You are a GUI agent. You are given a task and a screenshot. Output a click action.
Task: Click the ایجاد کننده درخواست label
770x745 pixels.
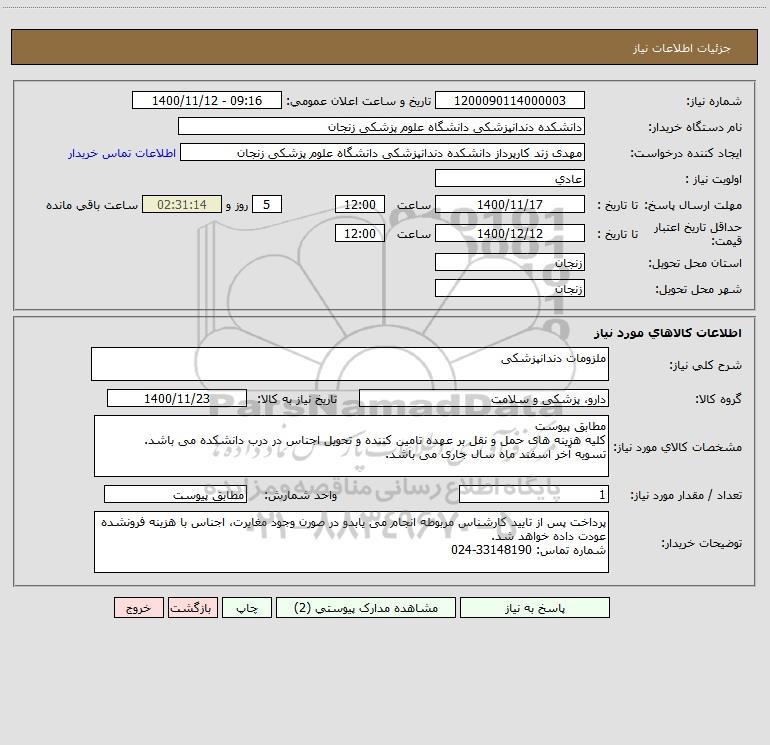tap(686, 154)
